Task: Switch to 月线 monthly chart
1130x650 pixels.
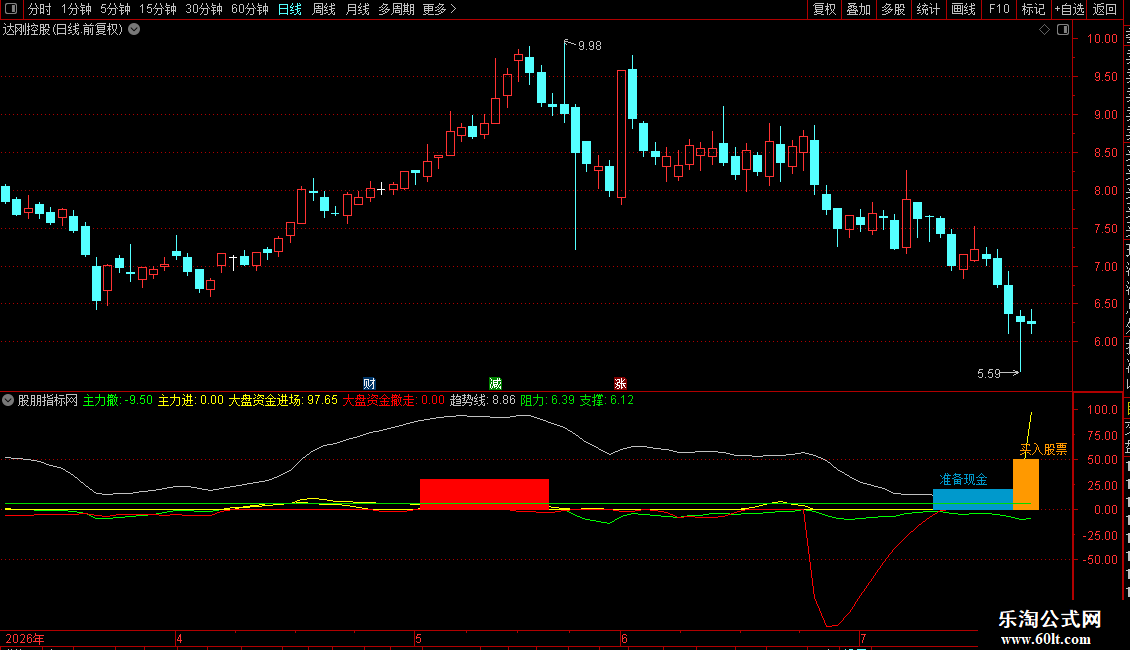Action: 357,9
